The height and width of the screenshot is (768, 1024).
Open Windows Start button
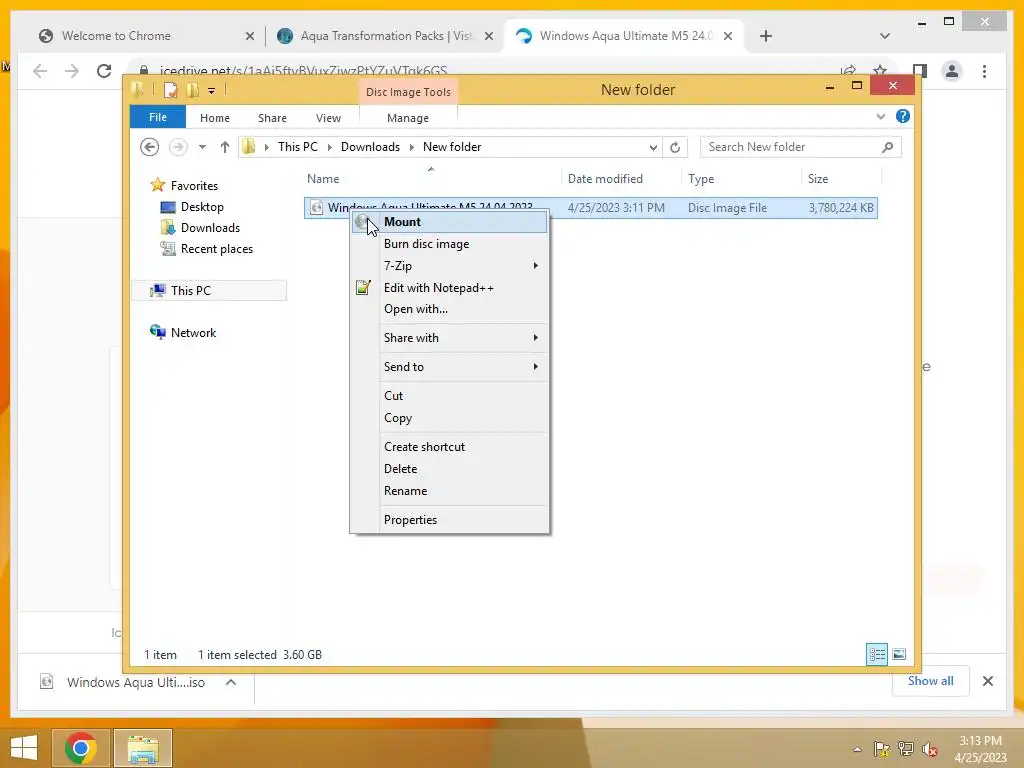[x=24, y=748]
